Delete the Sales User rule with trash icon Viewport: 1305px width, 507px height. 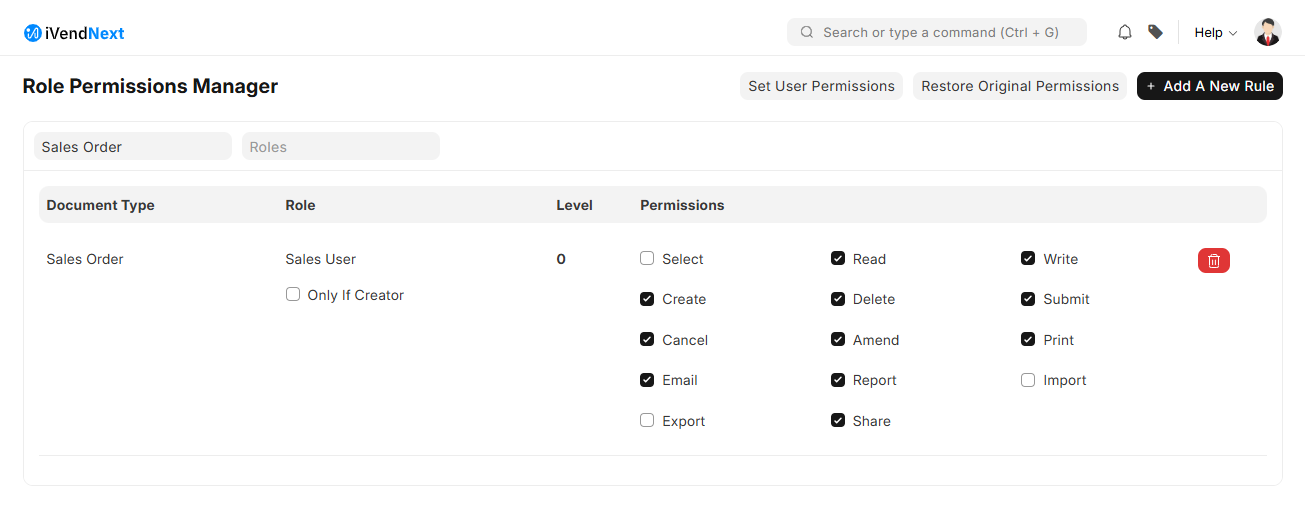pyautogui.click(x=1213, y=260)
